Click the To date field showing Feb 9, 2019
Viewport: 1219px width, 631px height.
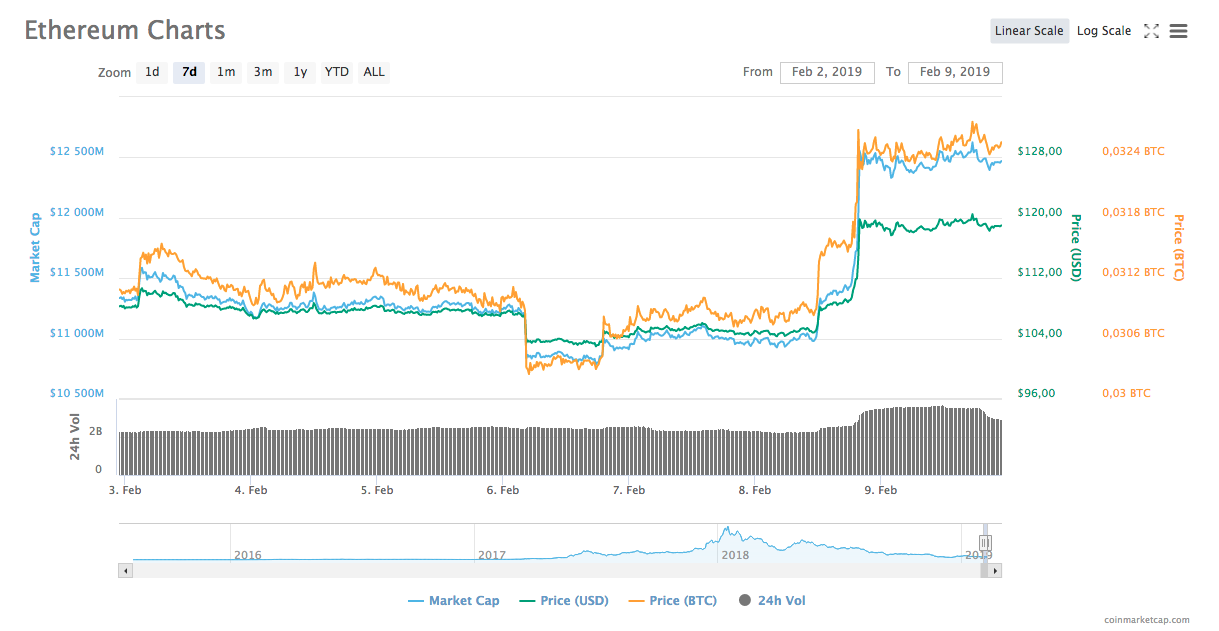(x=955, y=72)
